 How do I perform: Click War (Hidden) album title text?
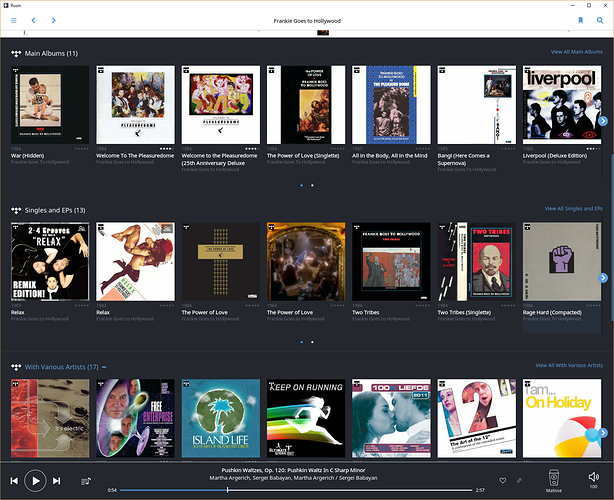(27, 155)
